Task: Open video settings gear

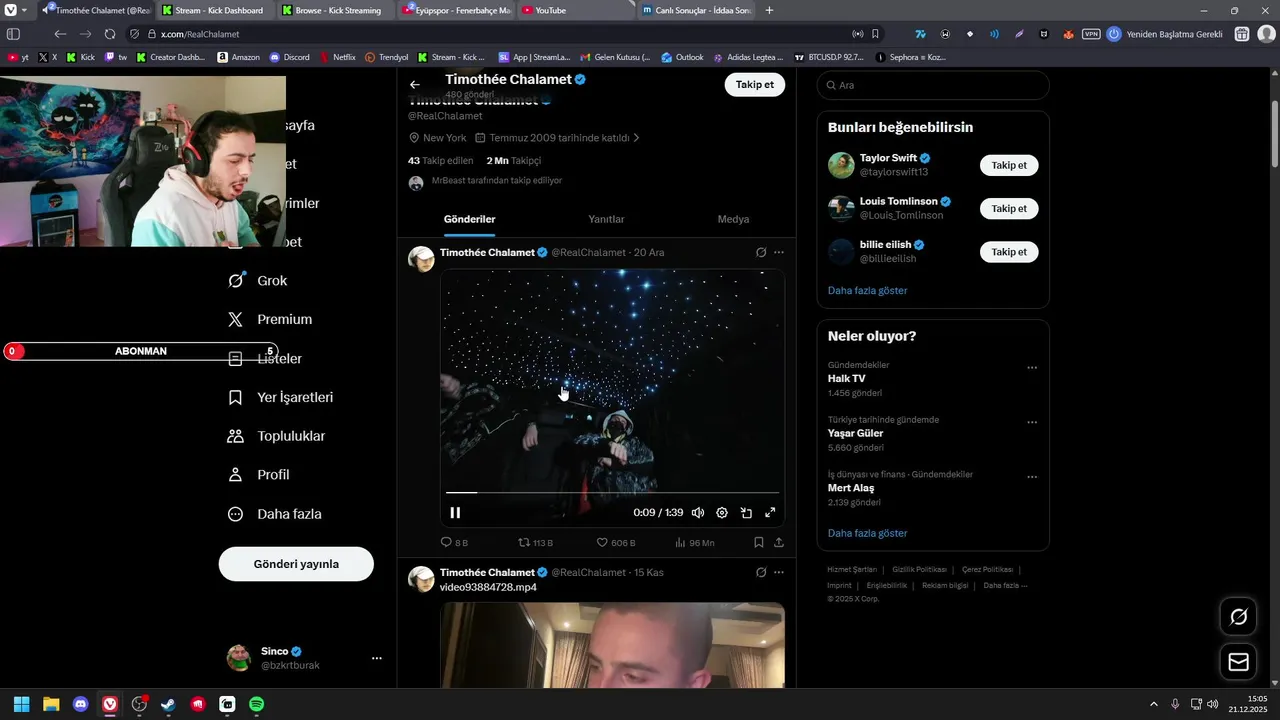Action: point(722,513)
